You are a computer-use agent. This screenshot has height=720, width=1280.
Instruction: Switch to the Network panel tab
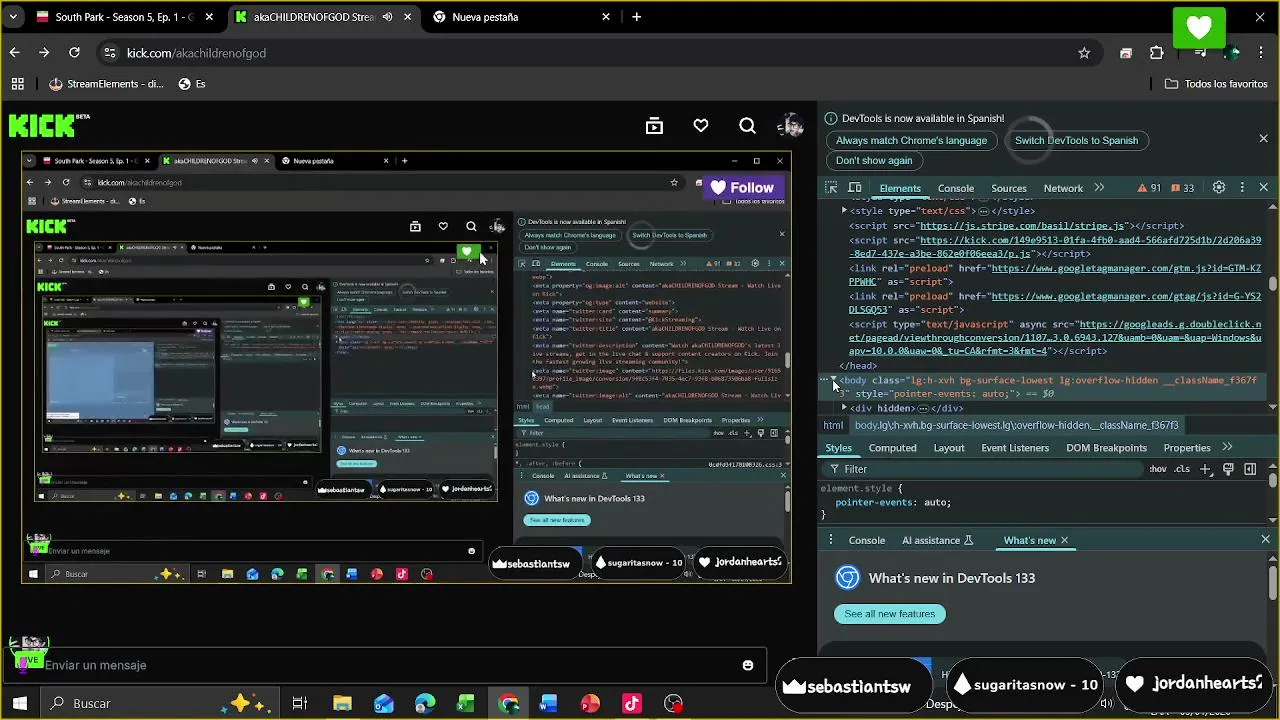tap(1063, 188)
